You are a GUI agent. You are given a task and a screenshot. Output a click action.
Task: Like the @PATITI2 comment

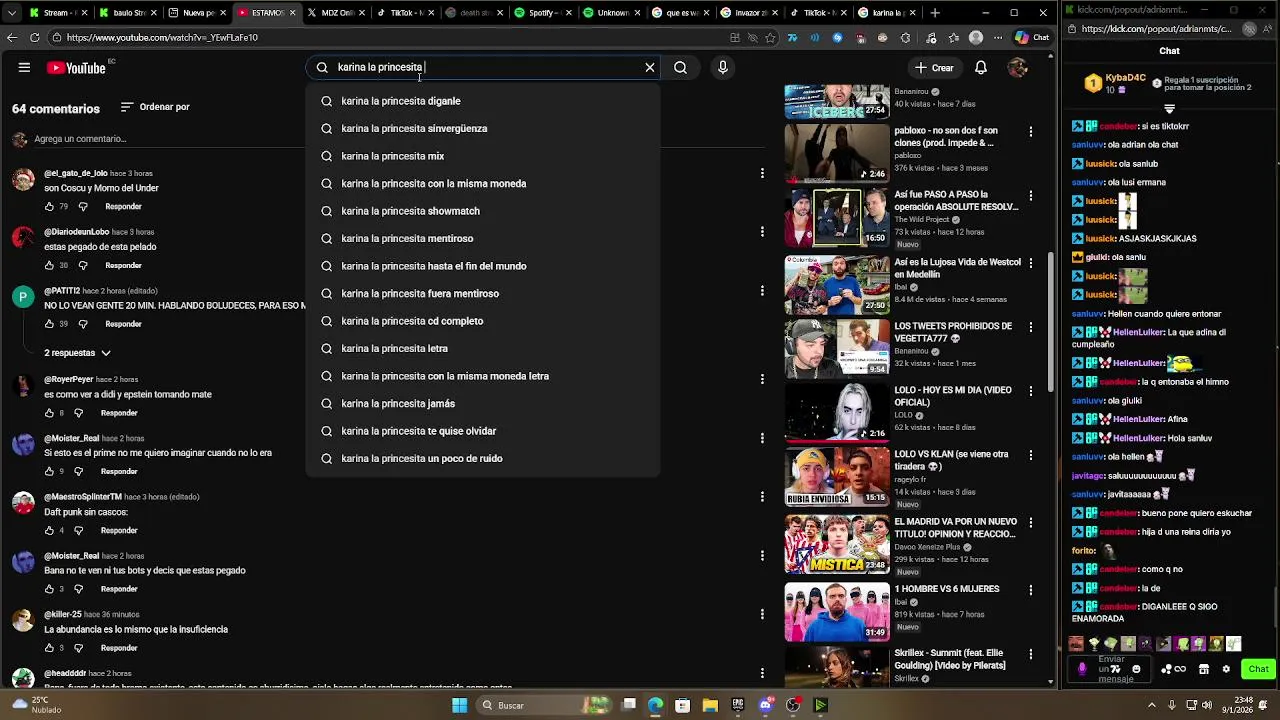point(49,324)
